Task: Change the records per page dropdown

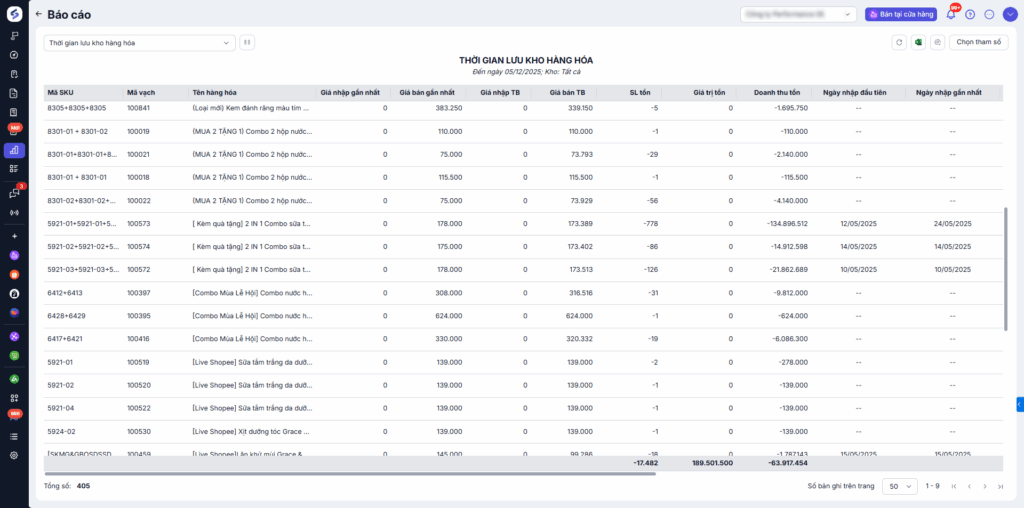Action: pos(898,486)
